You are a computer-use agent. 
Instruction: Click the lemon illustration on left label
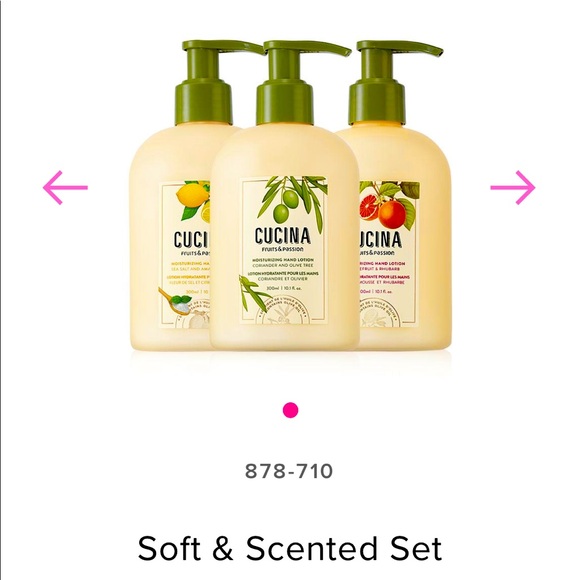(x=192, y=202)
